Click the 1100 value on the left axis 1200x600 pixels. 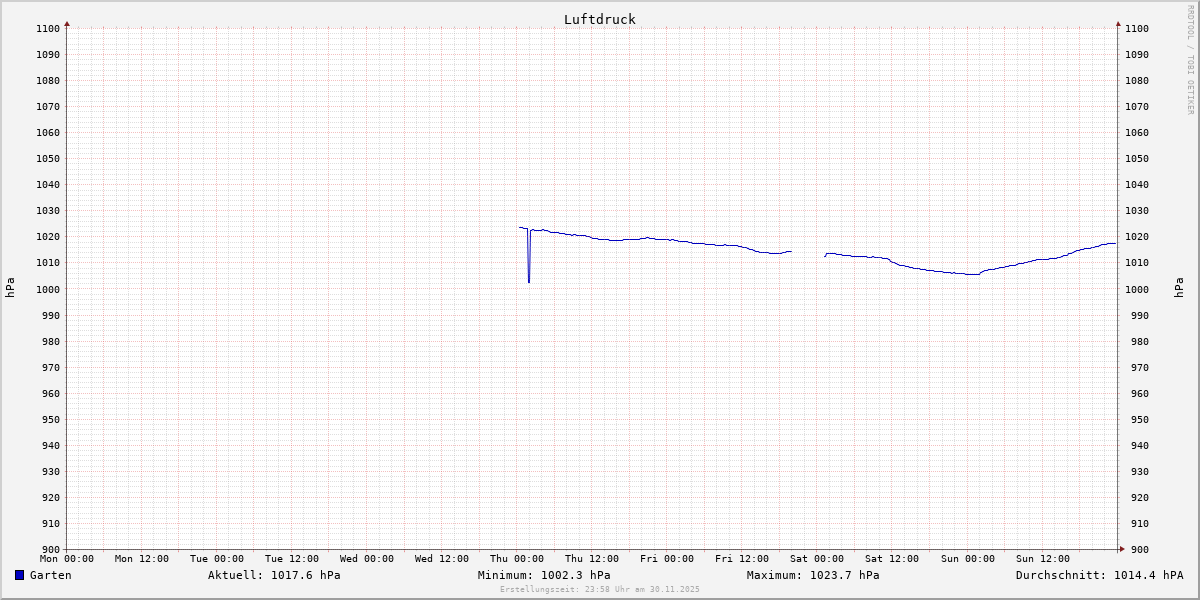(49, 28)
